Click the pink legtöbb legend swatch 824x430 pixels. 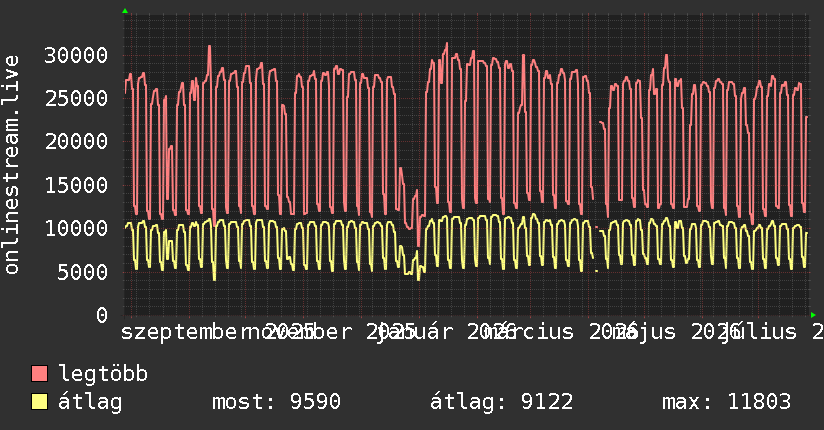pos(39,373)
